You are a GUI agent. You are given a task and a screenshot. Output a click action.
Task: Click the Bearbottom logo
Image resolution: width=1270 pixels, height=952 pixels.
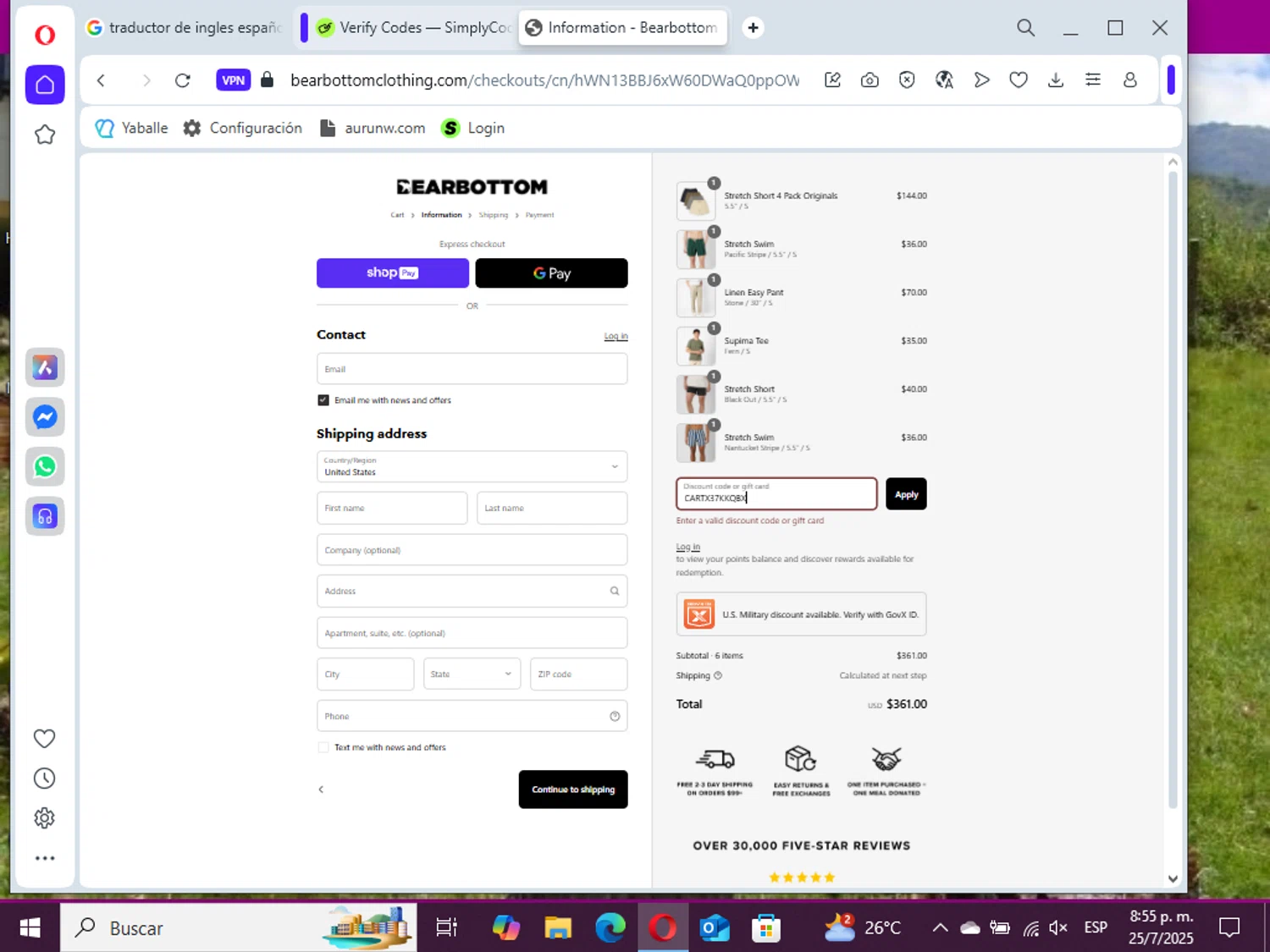472,187
